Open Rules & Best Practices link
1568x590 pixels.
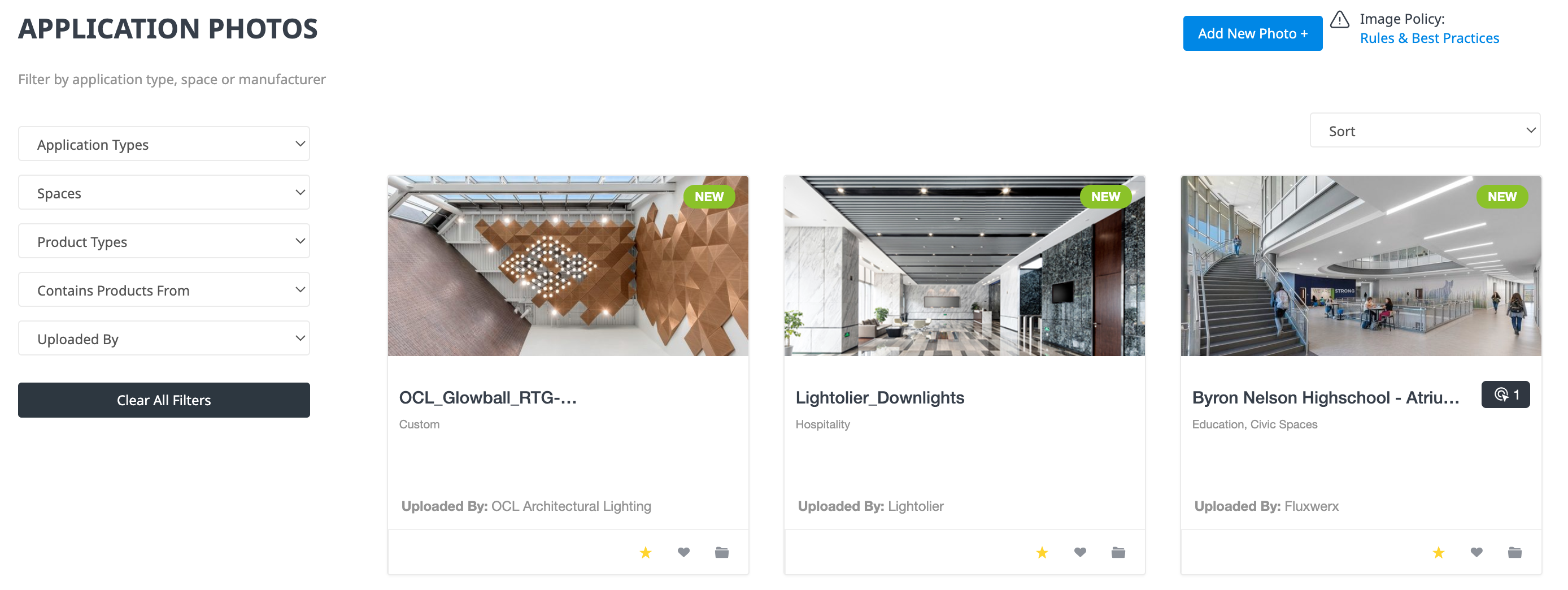point(1428,38)
